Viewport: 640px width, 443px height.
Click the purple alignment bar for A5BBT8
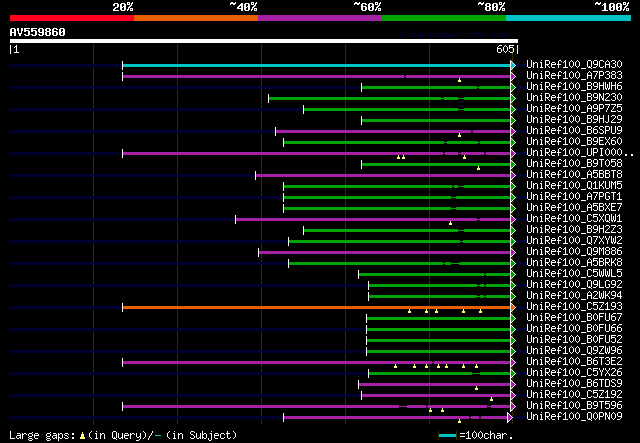coord(383,176)
